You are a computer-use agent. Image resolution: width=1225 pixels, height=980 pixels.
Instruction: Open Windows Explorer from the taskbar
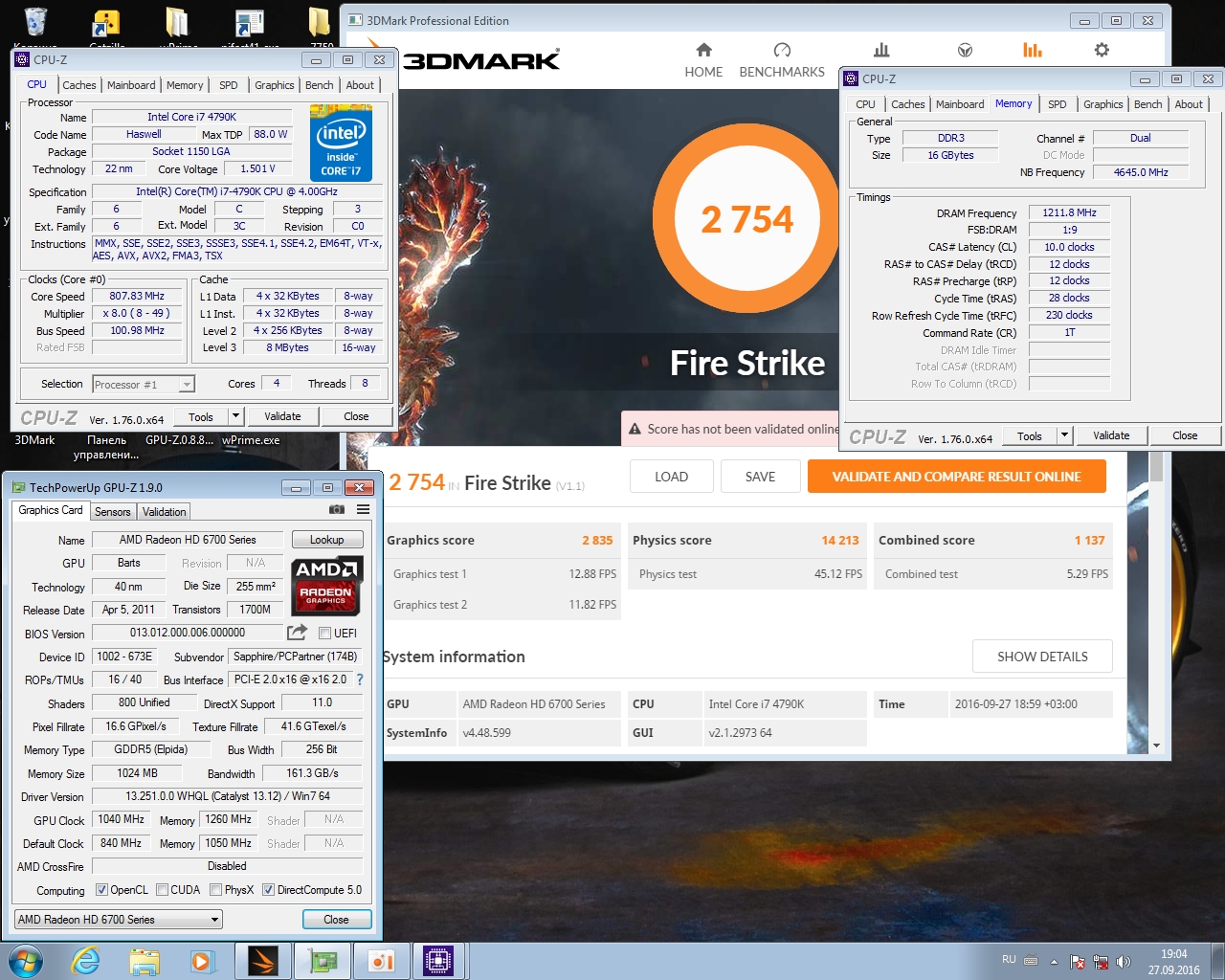[145, 961]
